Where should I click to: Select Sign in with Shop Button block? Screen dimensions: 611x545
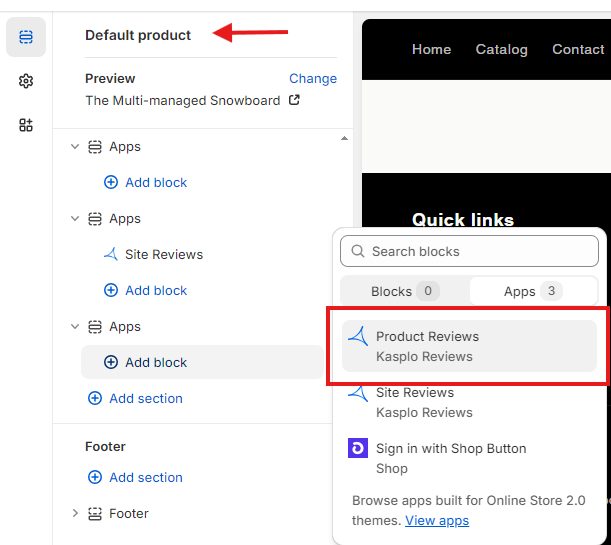coord(469,458)
